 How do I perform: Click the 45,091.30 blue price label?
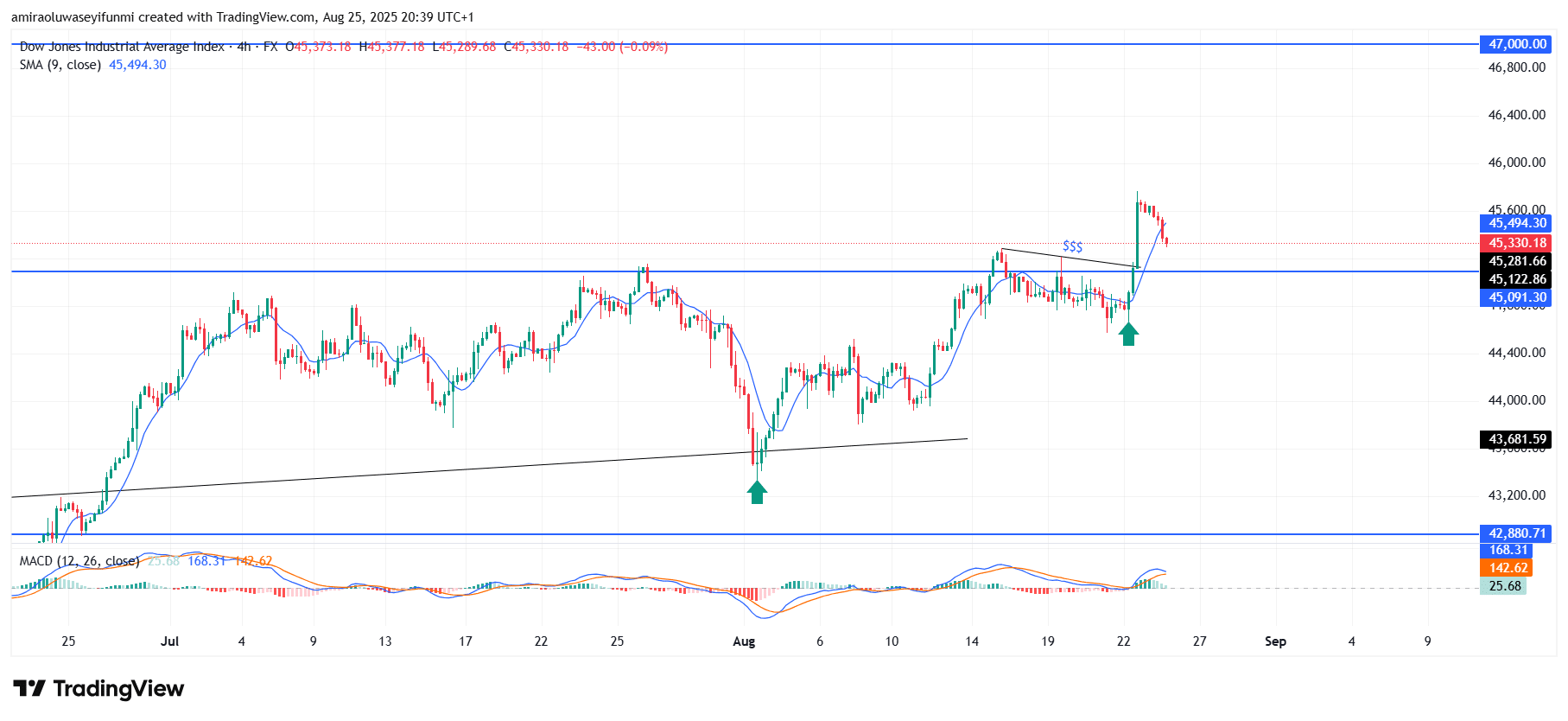[x=1516, y=297]
